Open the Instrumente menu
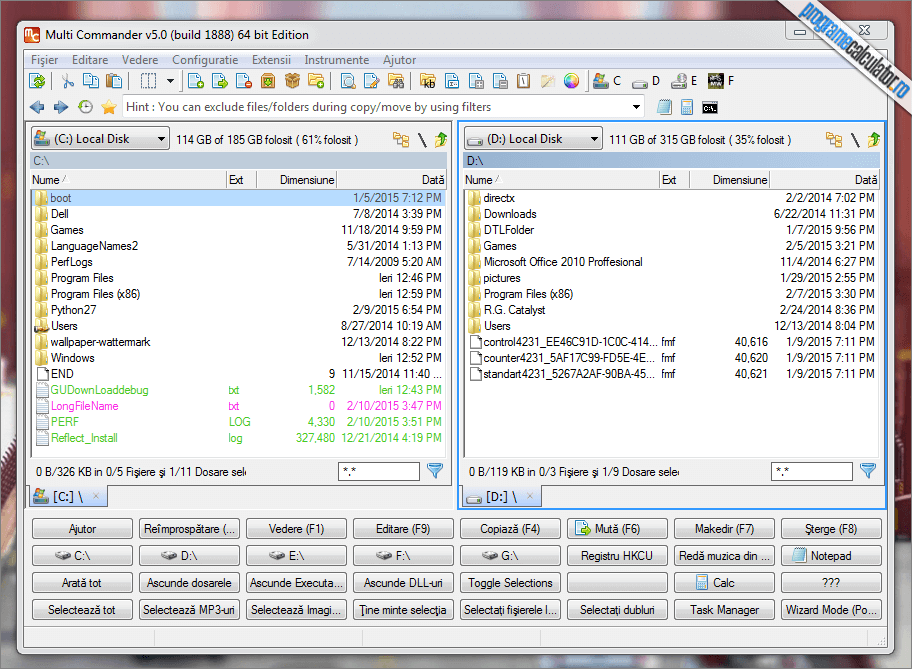Viewport: 912px width, 669px height. coord(336,60)
